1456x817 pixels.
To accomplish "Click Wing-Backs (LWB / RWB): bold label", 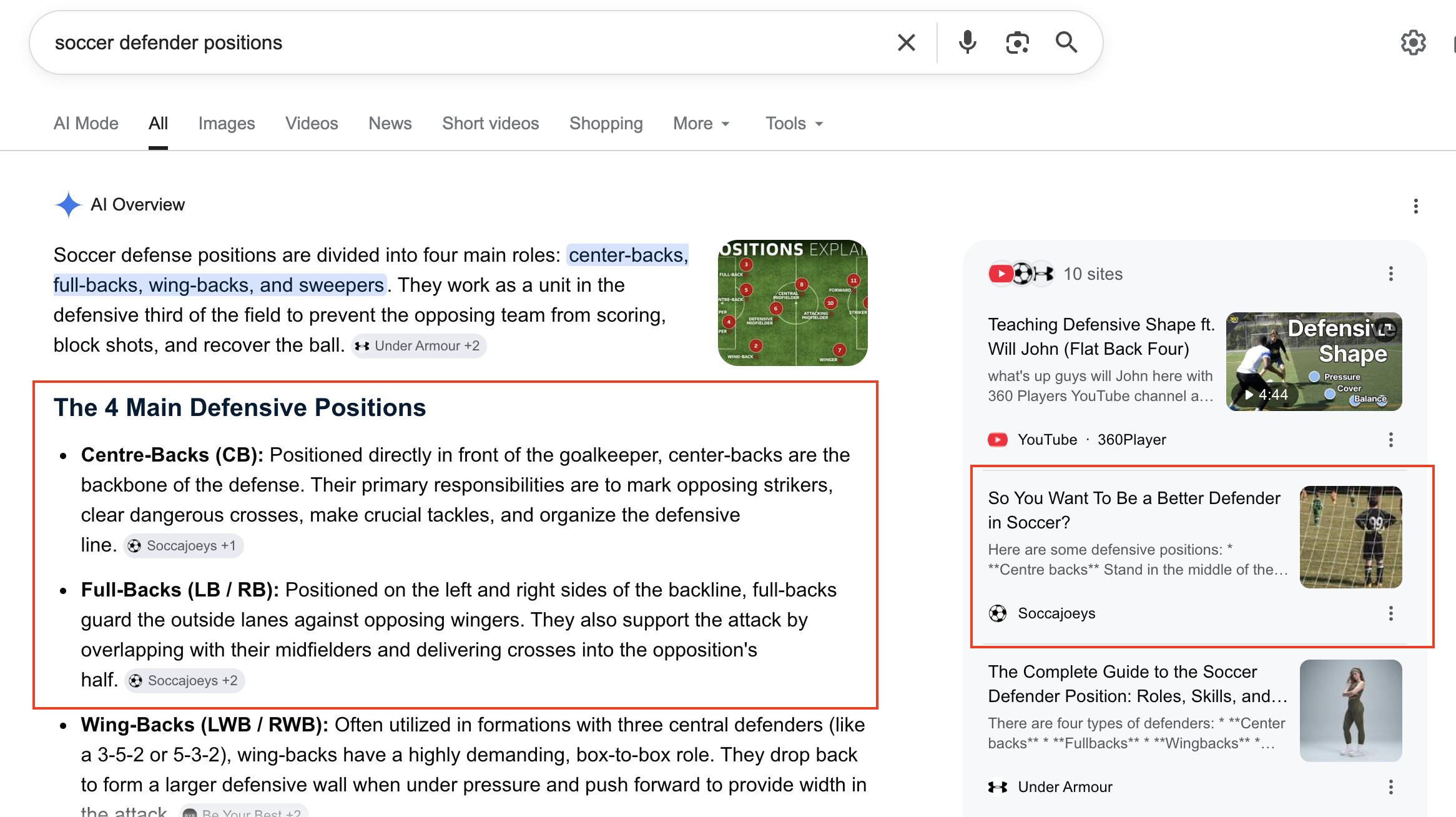I will tap(205, 725).
